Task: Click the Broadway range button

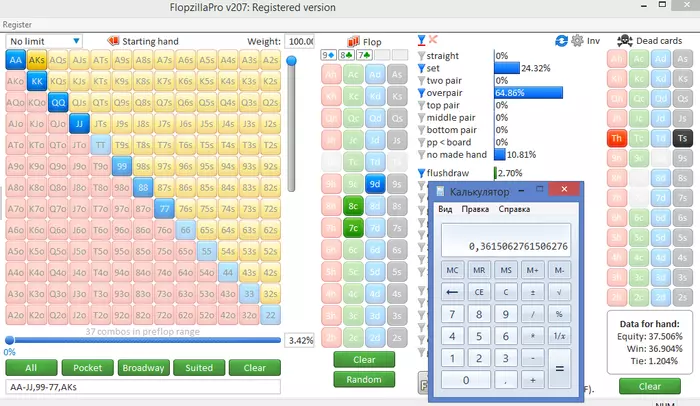Action: click(x=143, y=368)
